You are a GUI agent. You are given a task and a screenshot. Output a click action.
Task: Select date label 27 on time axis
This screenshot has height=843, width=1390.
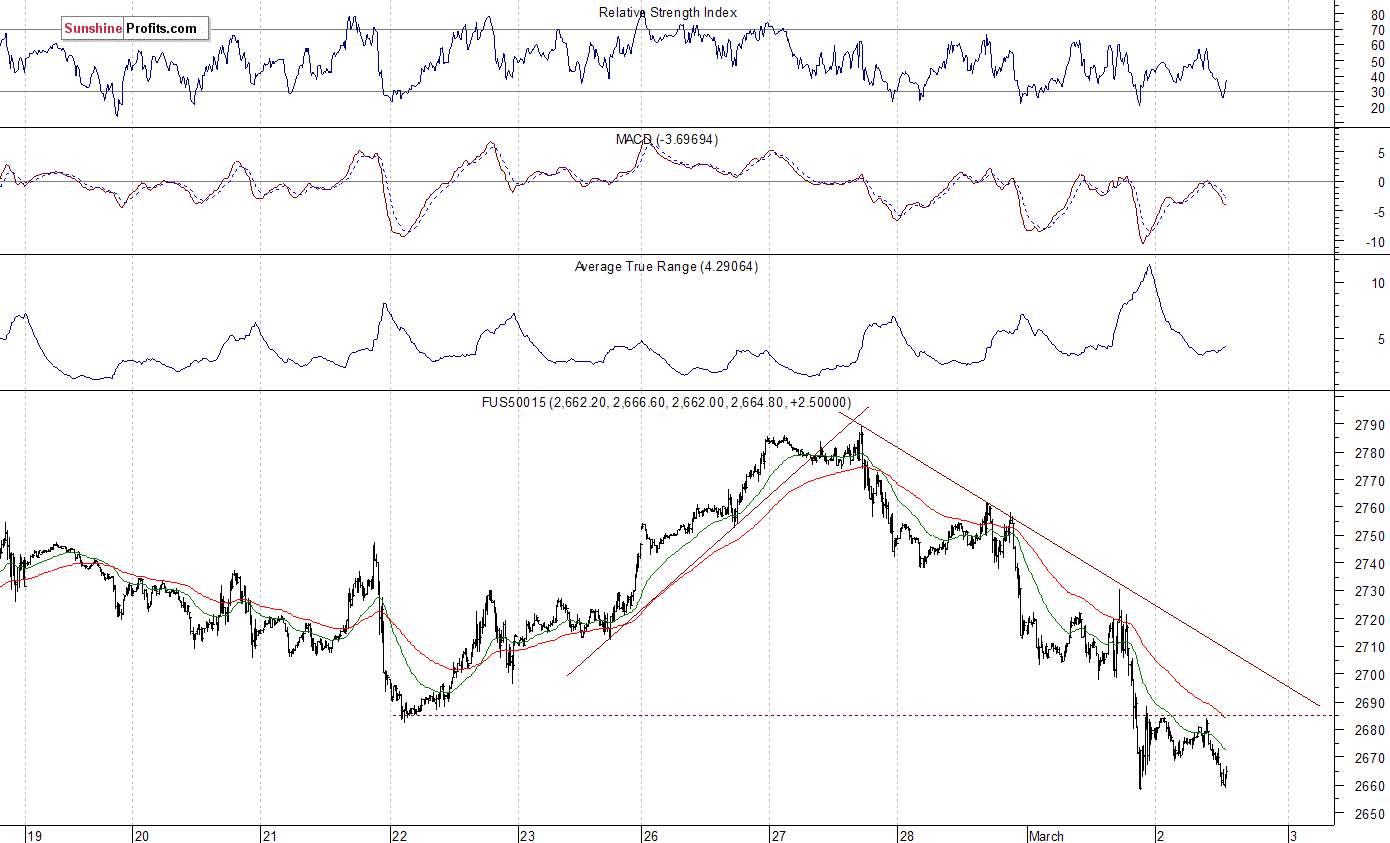point(777,836)
